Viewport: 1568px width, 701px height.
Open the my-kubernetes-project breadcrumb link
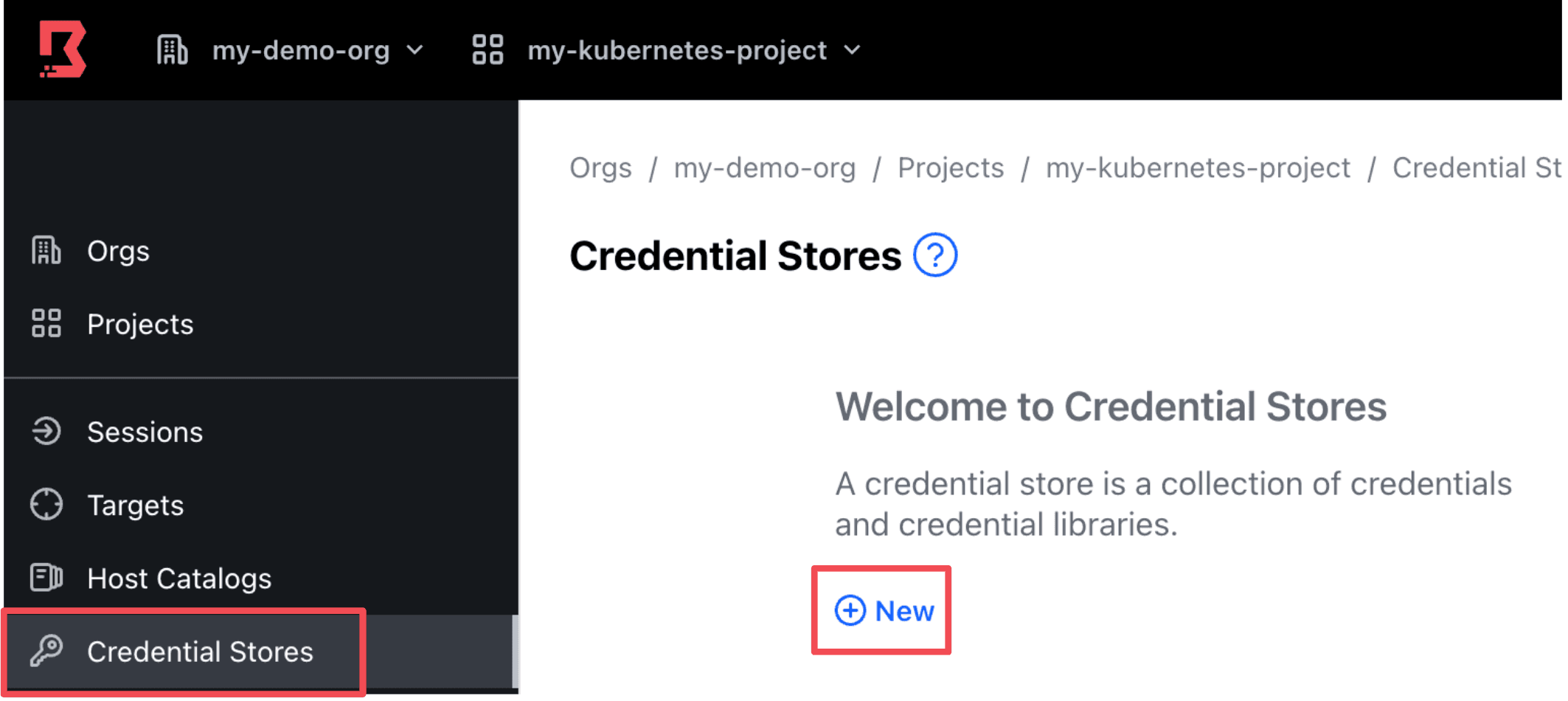pyautogui.click(x=1198, y=168)
